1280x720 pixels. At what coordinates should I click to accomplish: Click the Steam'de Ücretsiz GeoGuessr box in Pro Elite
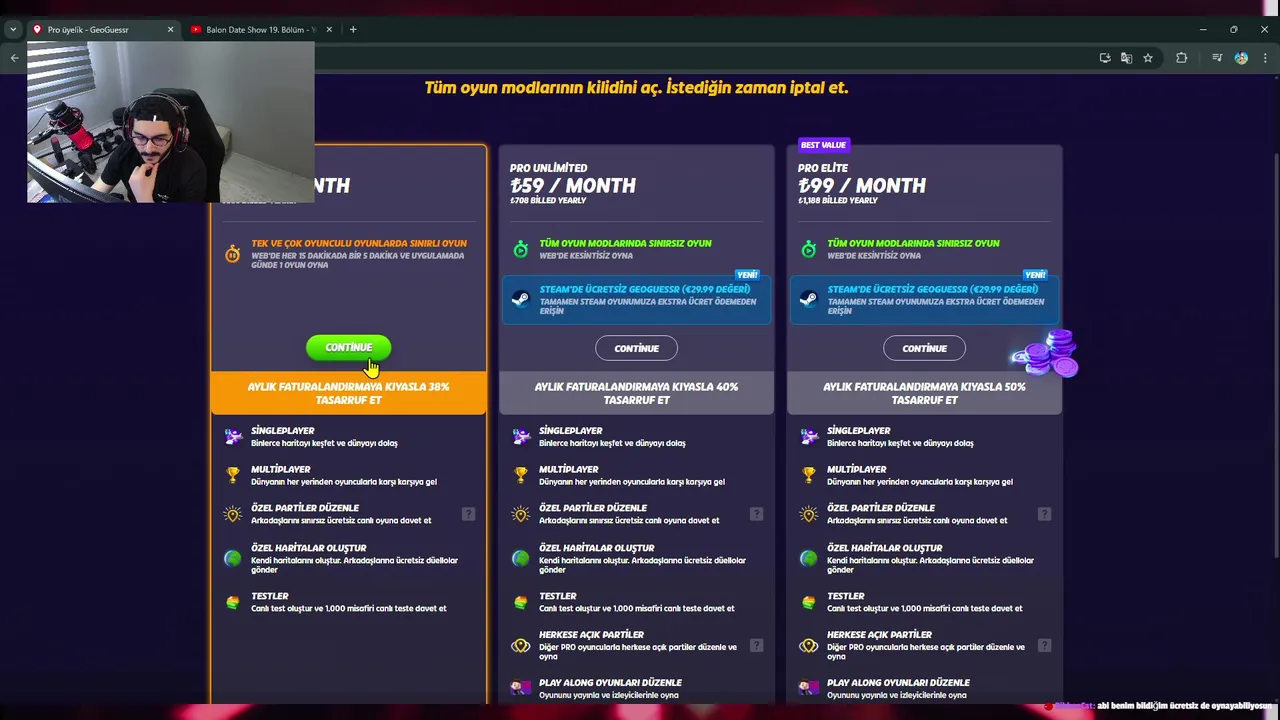pyautogui.click(x=925, y=300)
